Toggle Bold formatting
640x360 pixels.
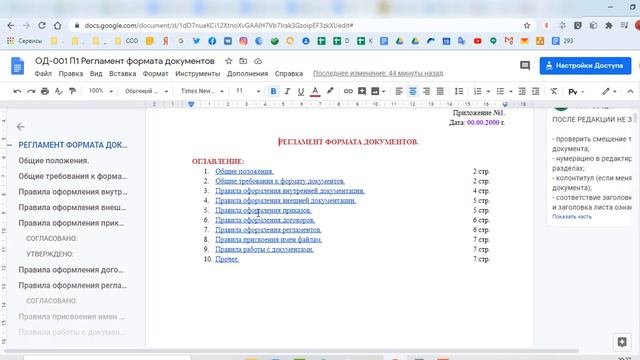(273, 91)
